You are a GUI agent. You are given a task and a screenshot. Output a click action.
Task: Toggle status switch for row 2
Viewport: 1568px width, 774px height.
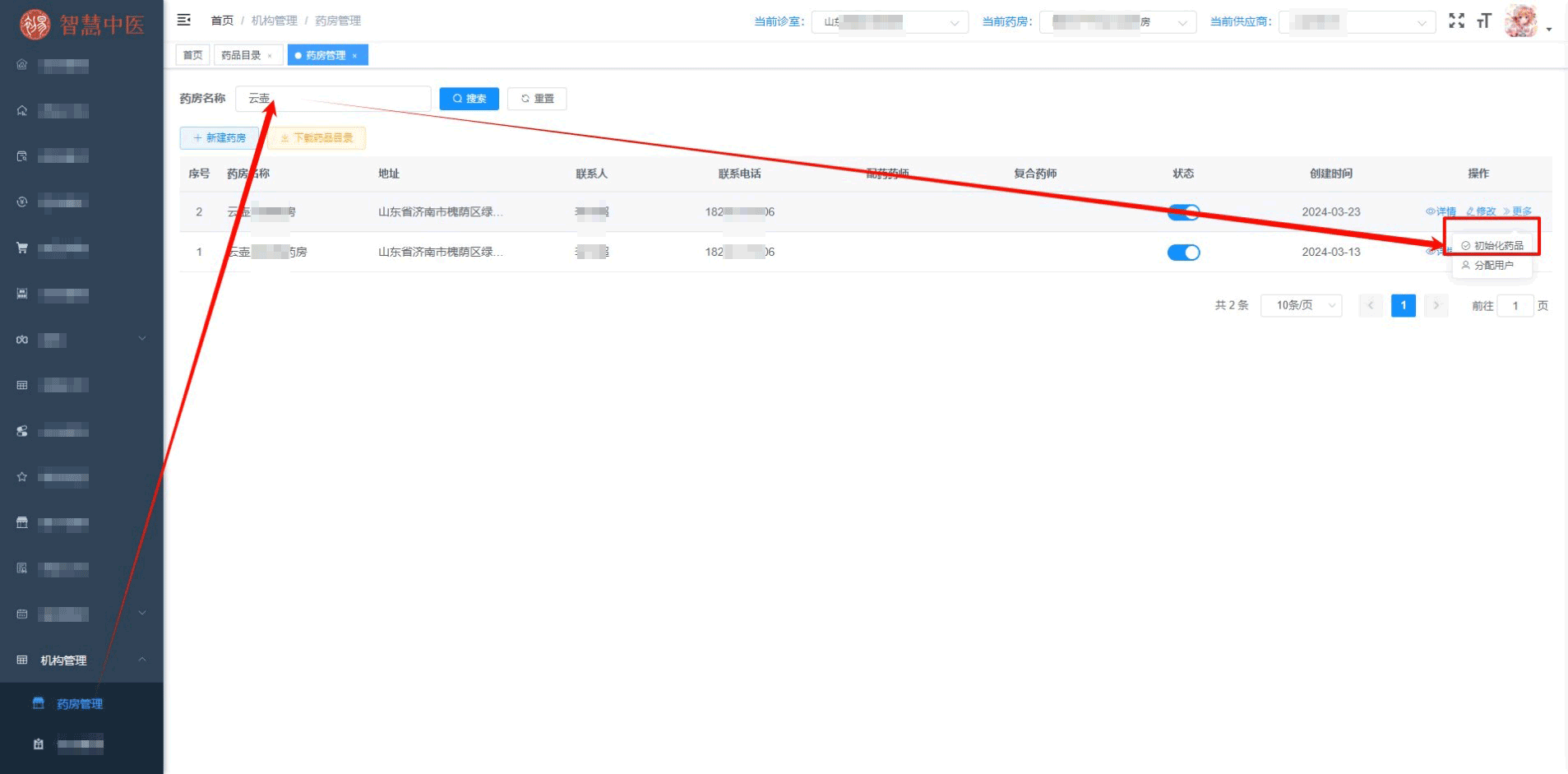coord(1183,212)
